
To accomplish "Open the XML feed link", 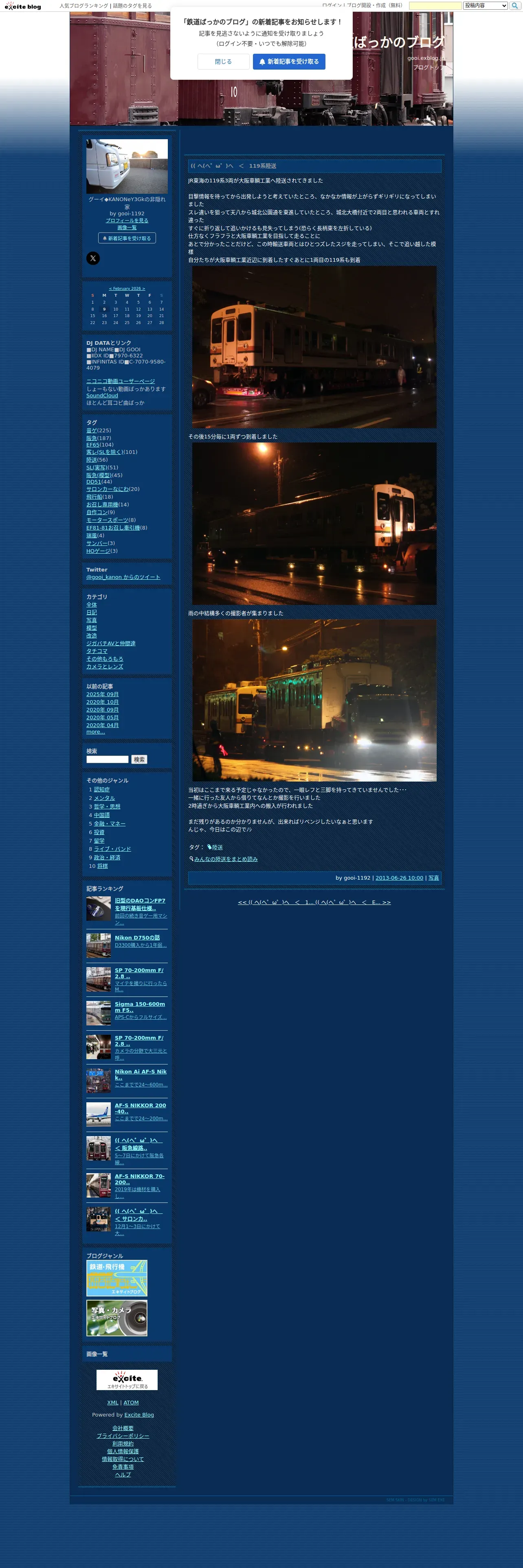I will click(x=113, y=1402).
